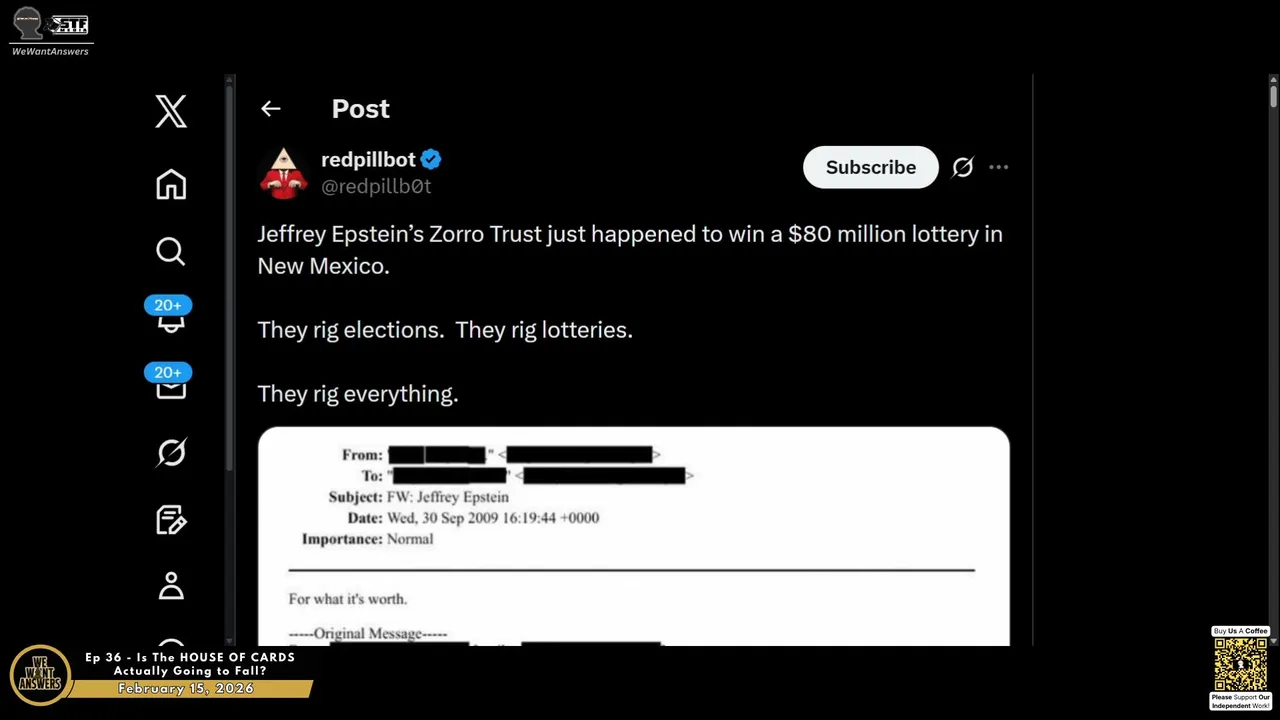
Task: Open Search from sidebar magnifier
Action: tap(171, 251)
